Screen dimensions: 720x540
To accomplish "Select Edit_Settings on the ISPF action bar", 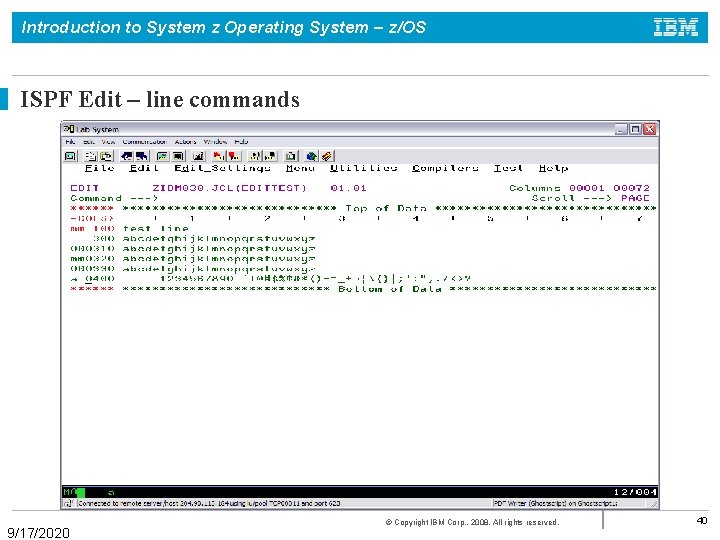I will click(222, 168).
